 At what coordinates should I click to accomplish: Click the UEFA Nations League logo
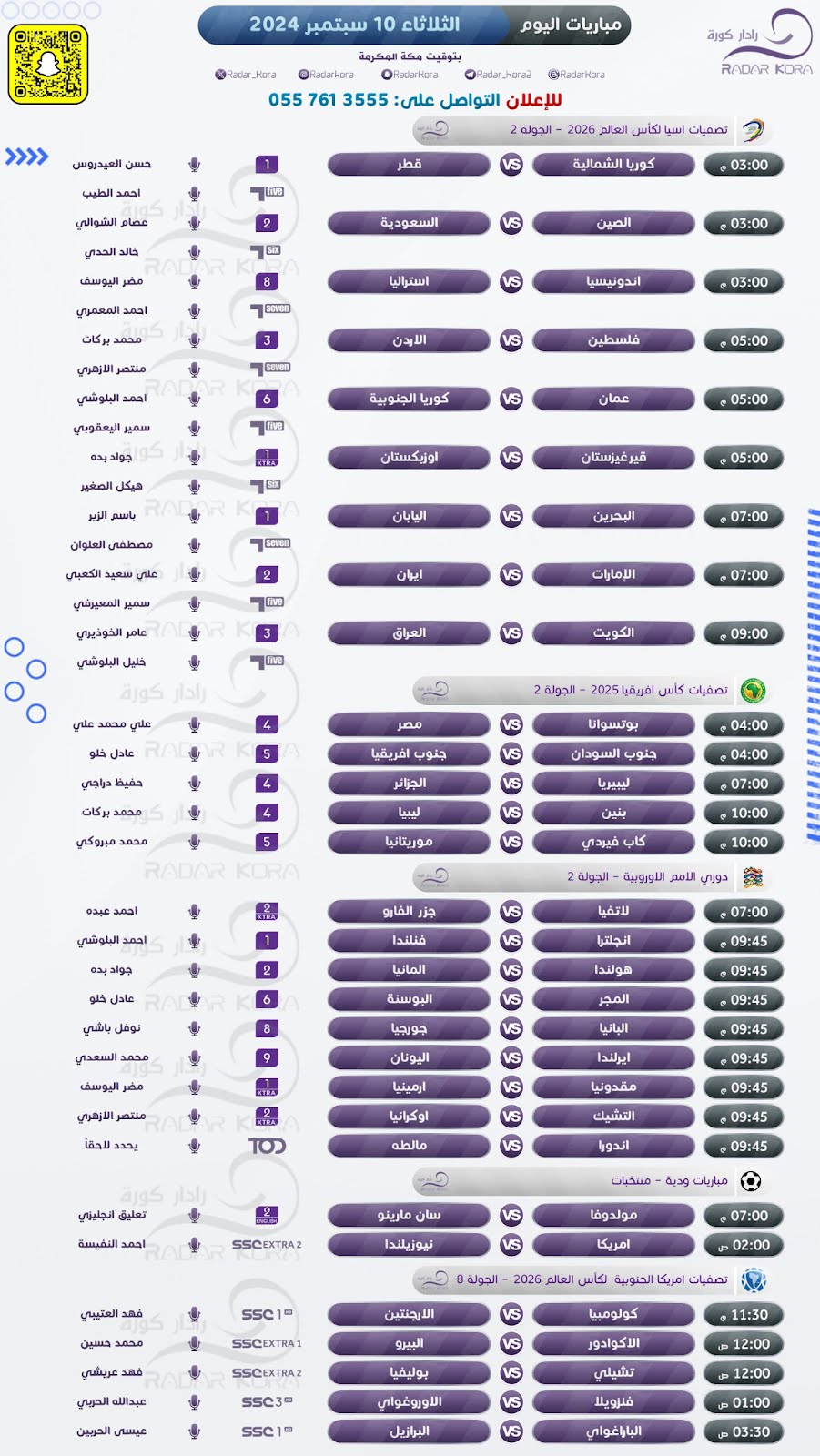pos(752,877)
